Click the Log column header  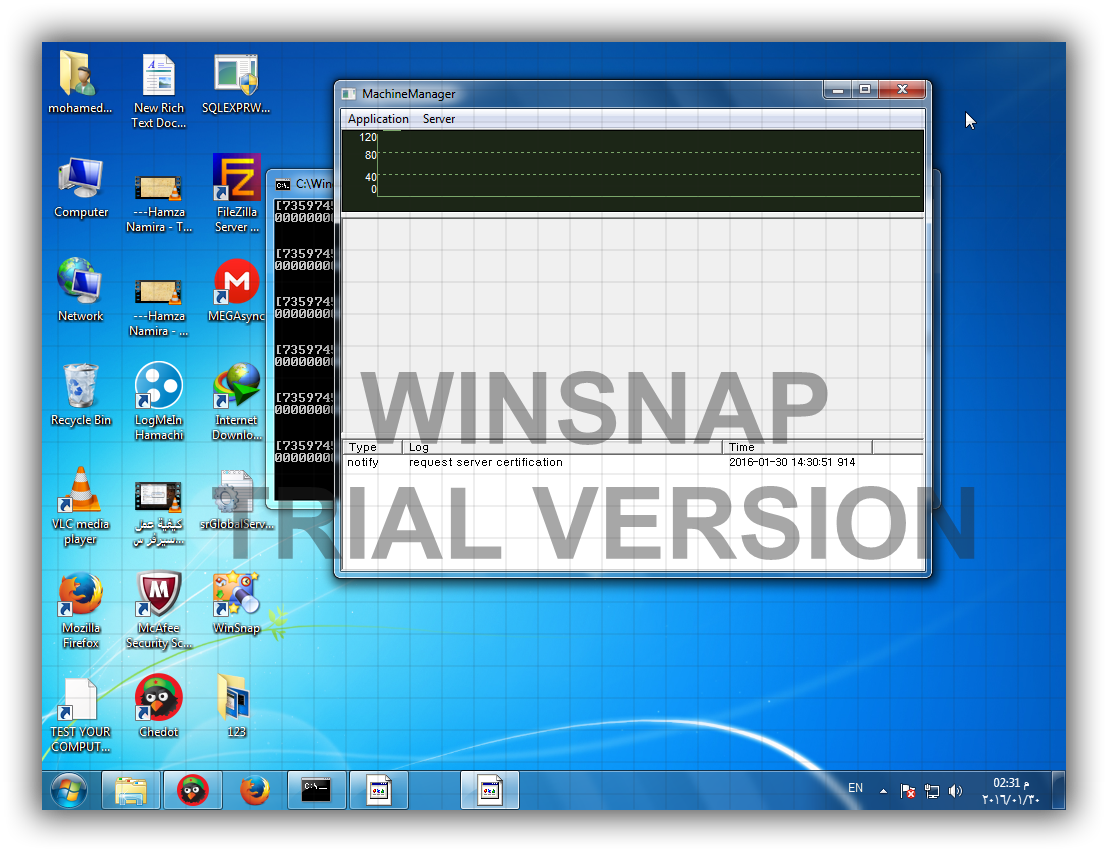[562, 447]
